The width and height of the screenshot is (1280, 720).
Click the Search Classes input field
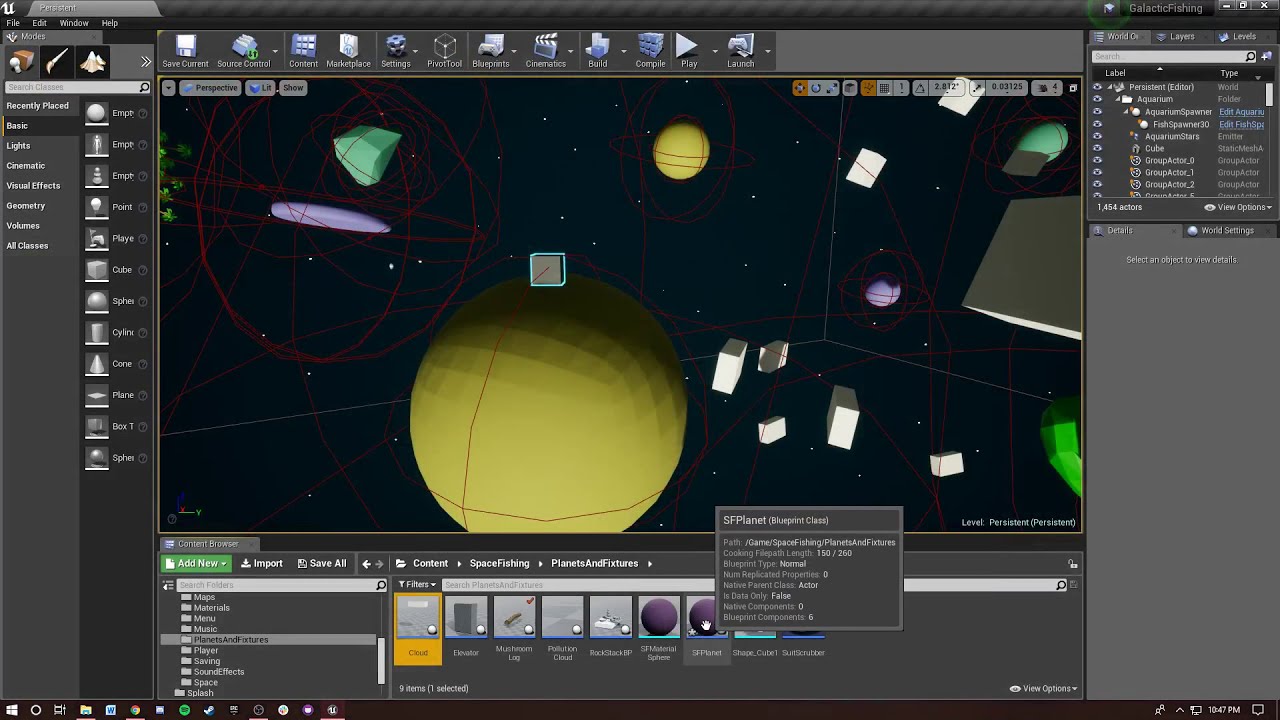click(x=77, y=87)
